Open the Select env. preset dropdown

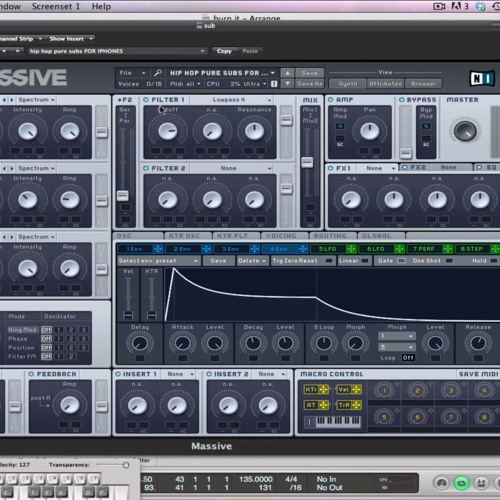coord(159,261)
